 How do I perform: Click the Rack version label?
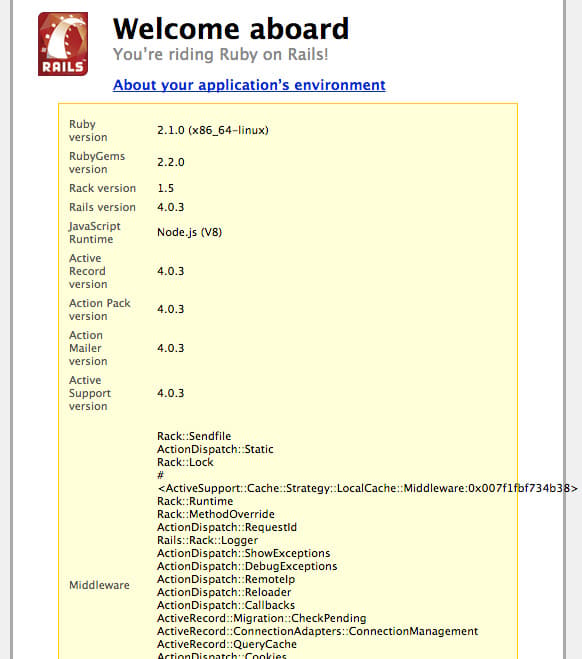pos(103,188)
